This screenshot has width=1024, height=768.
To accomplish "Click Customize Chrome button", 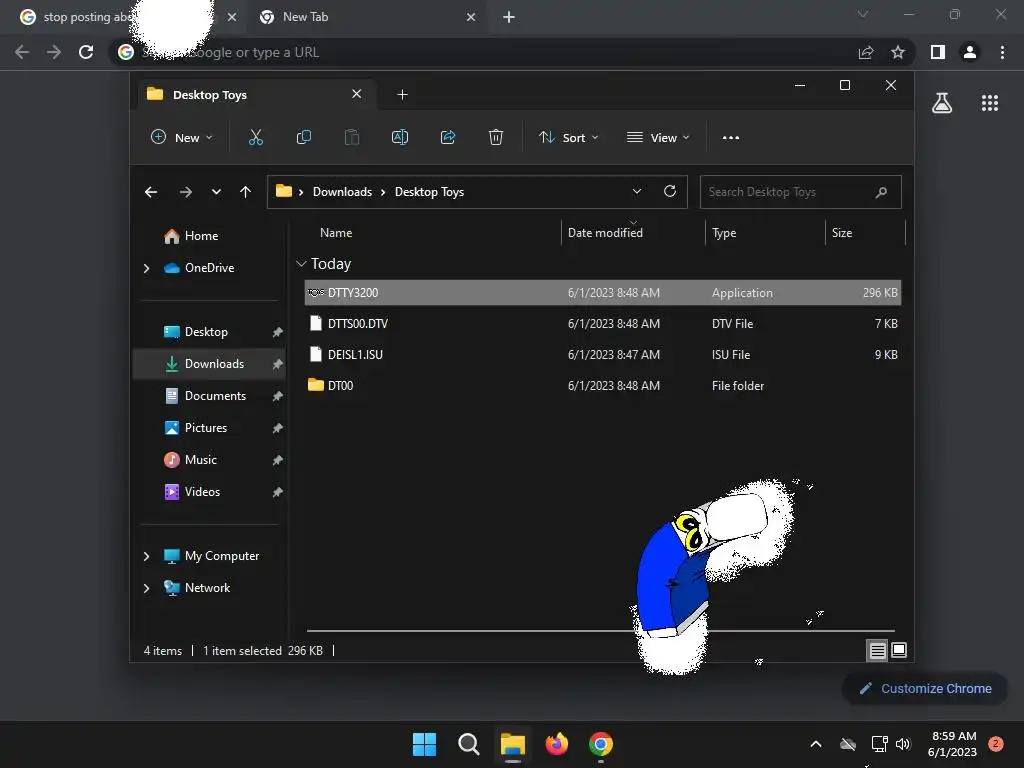I will click(x=925, y=688).
